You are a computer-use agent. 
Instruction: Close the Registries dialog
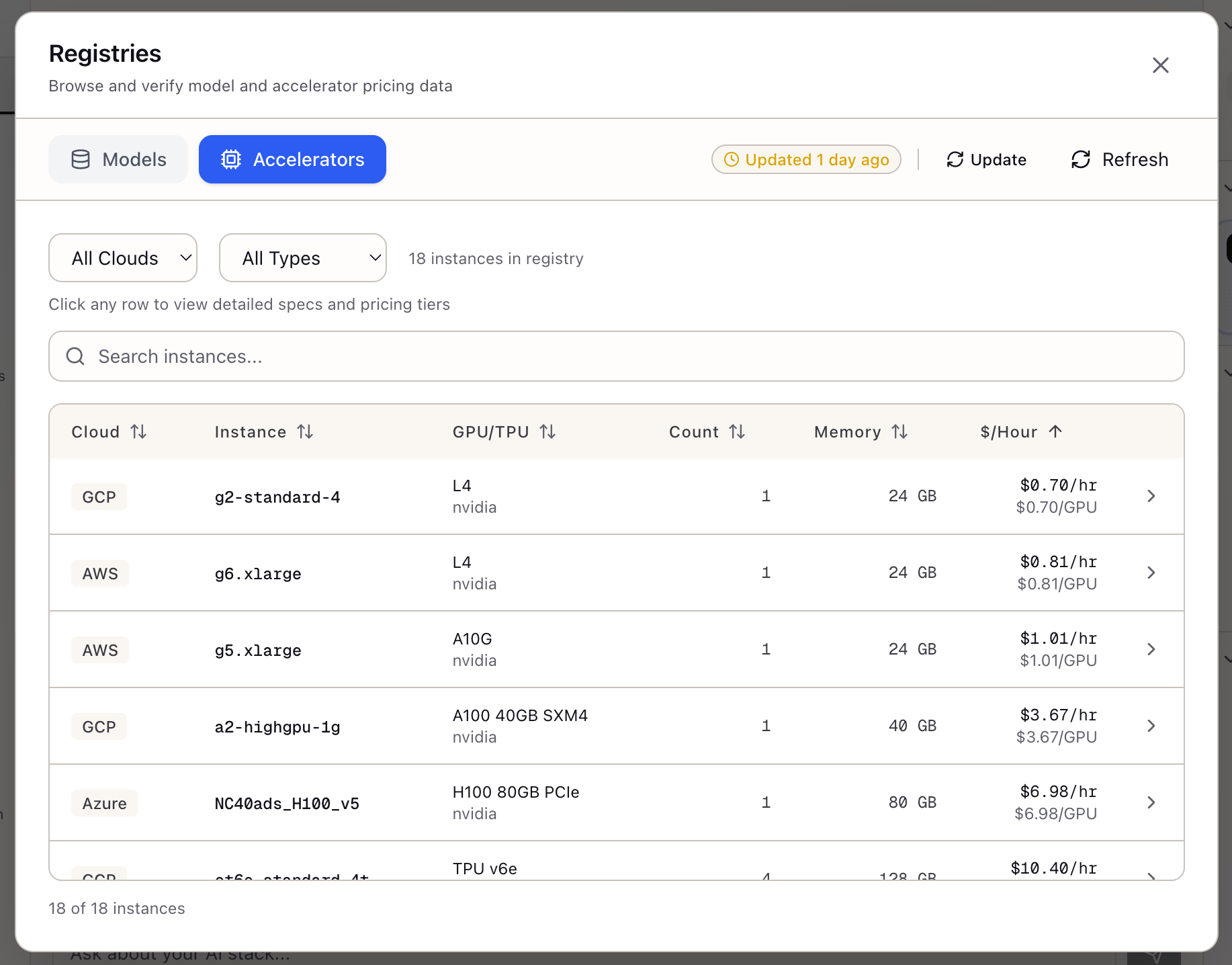point(1161,65)
